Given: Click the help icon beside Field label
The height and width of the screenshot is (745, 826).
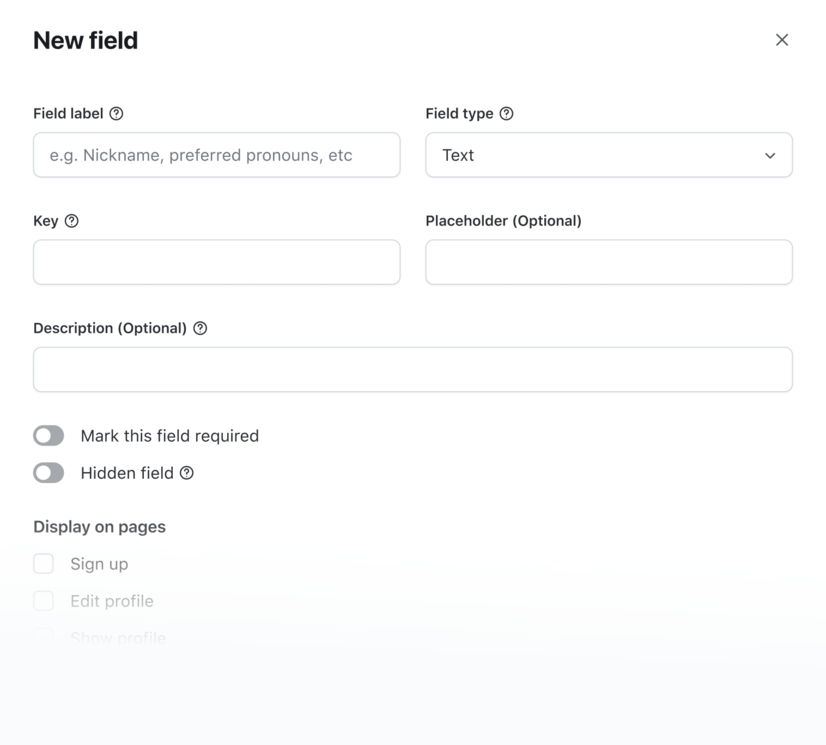Looking at the screenshot, I should [x=116, y=113].
